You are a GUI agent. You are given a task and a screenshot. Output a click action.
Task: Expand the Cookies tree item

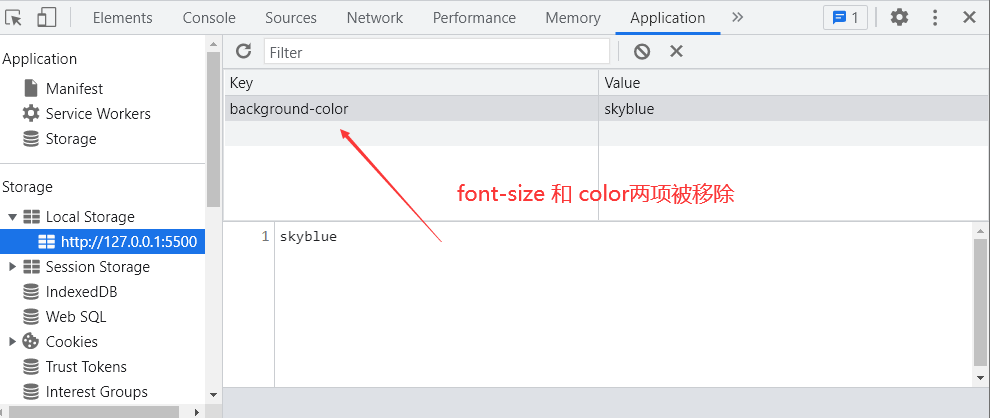(x=12, y=342)
